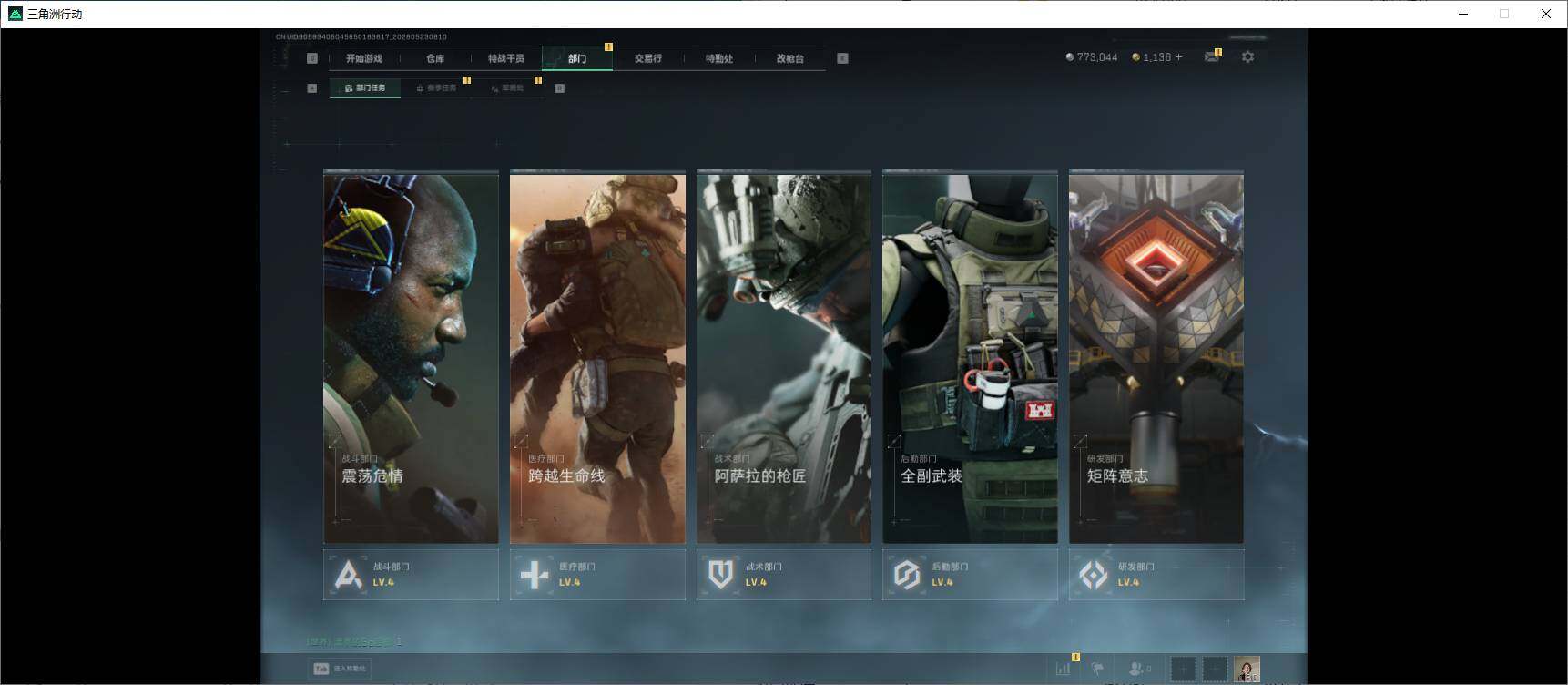Maximize the 三角洲行动 window
The height and width of the screenshot is (685, 1568).
(x=1504, y=14)
